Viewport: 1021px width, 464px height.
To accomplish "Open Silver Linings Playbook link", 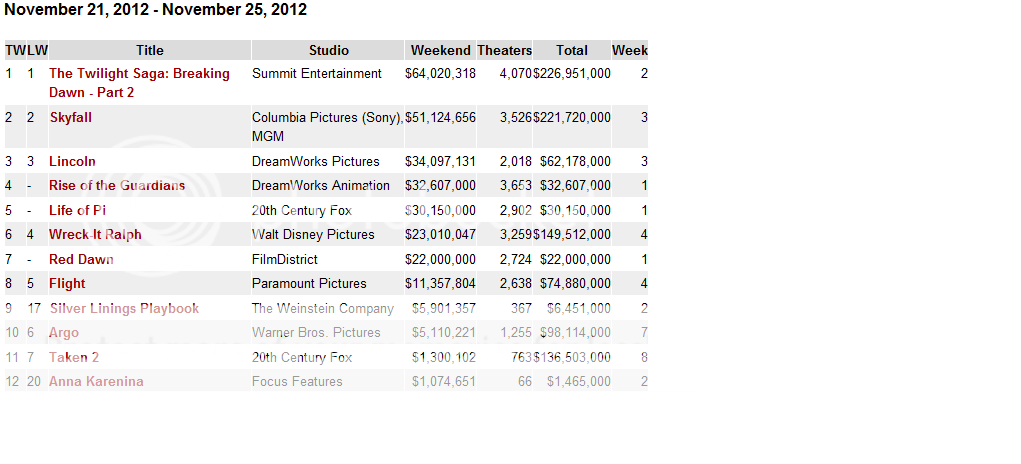I will coord(124,309).
